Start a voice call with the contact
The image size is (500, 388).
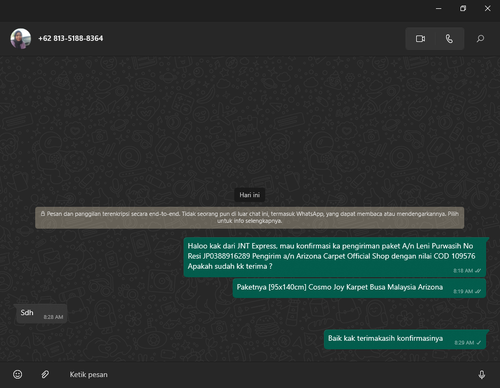pyautogui.click(x=450, y=39)
